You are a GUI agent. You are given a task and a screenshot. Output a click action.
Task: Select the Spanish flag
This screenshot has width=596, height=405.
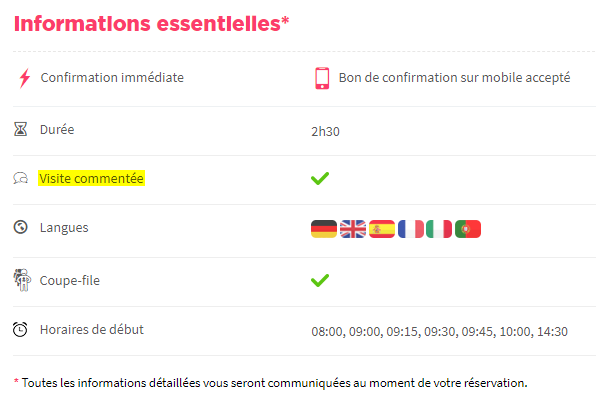[x=382, y=229]
